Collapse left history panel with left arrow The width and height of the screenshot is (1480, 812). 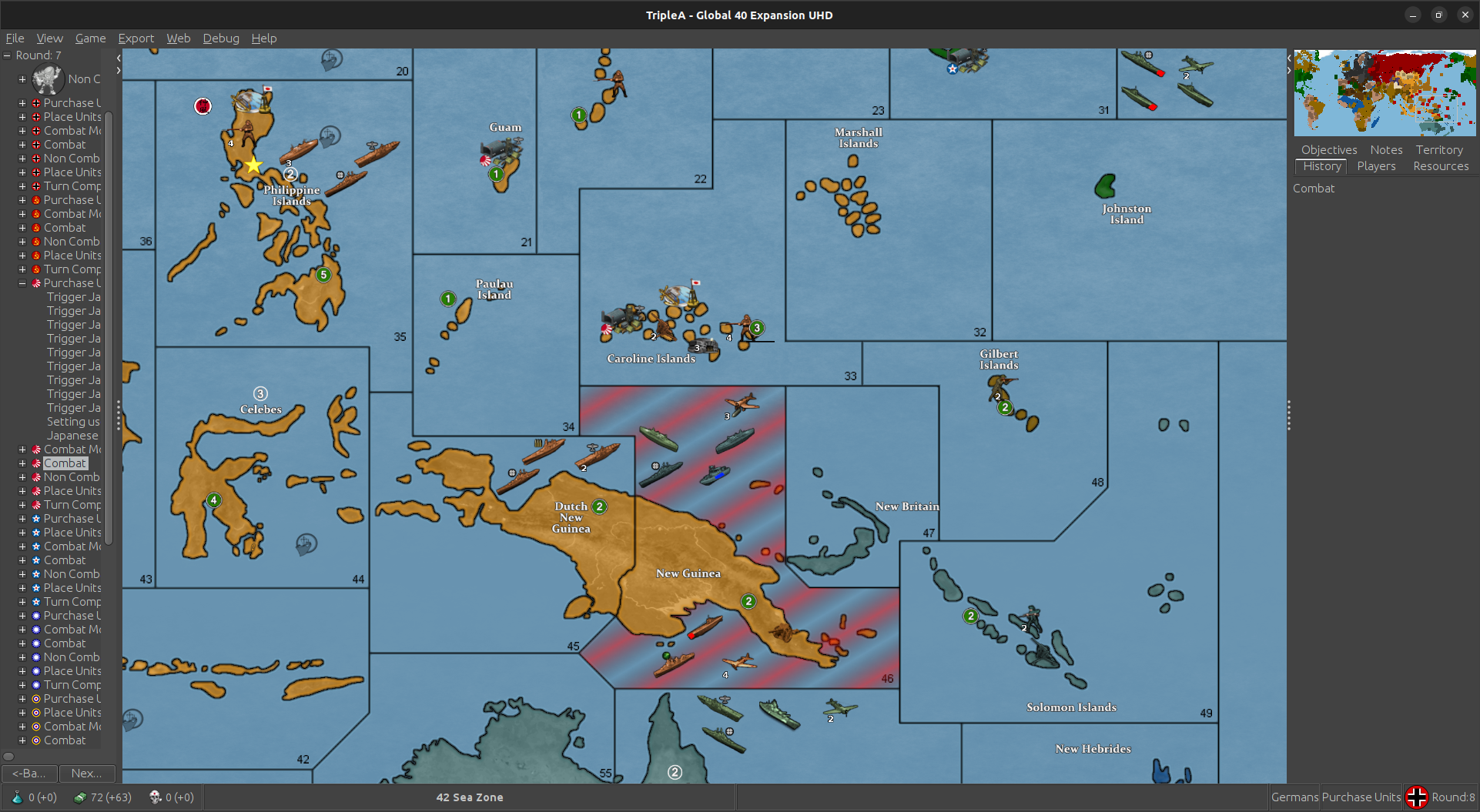click(118, 58)
